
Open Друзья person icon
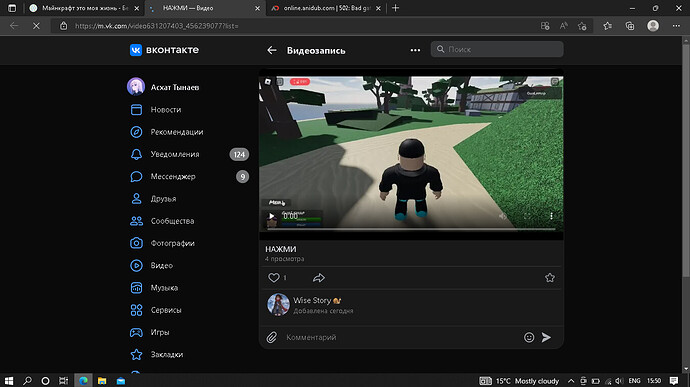click(x=136, y=199)
